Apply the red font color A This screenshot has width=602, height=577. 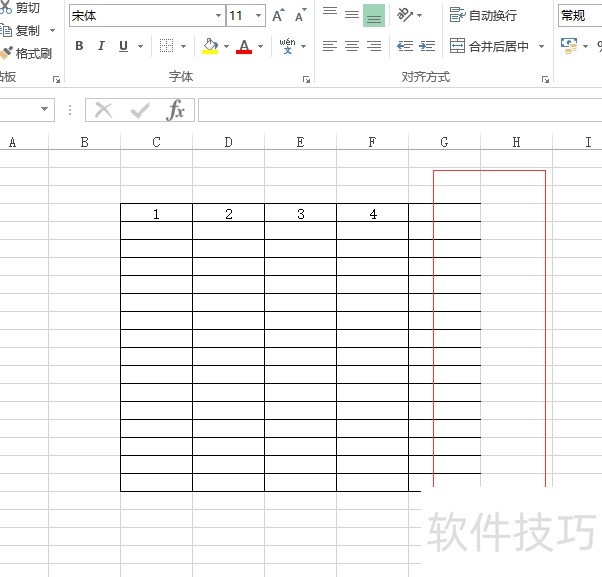244,46
